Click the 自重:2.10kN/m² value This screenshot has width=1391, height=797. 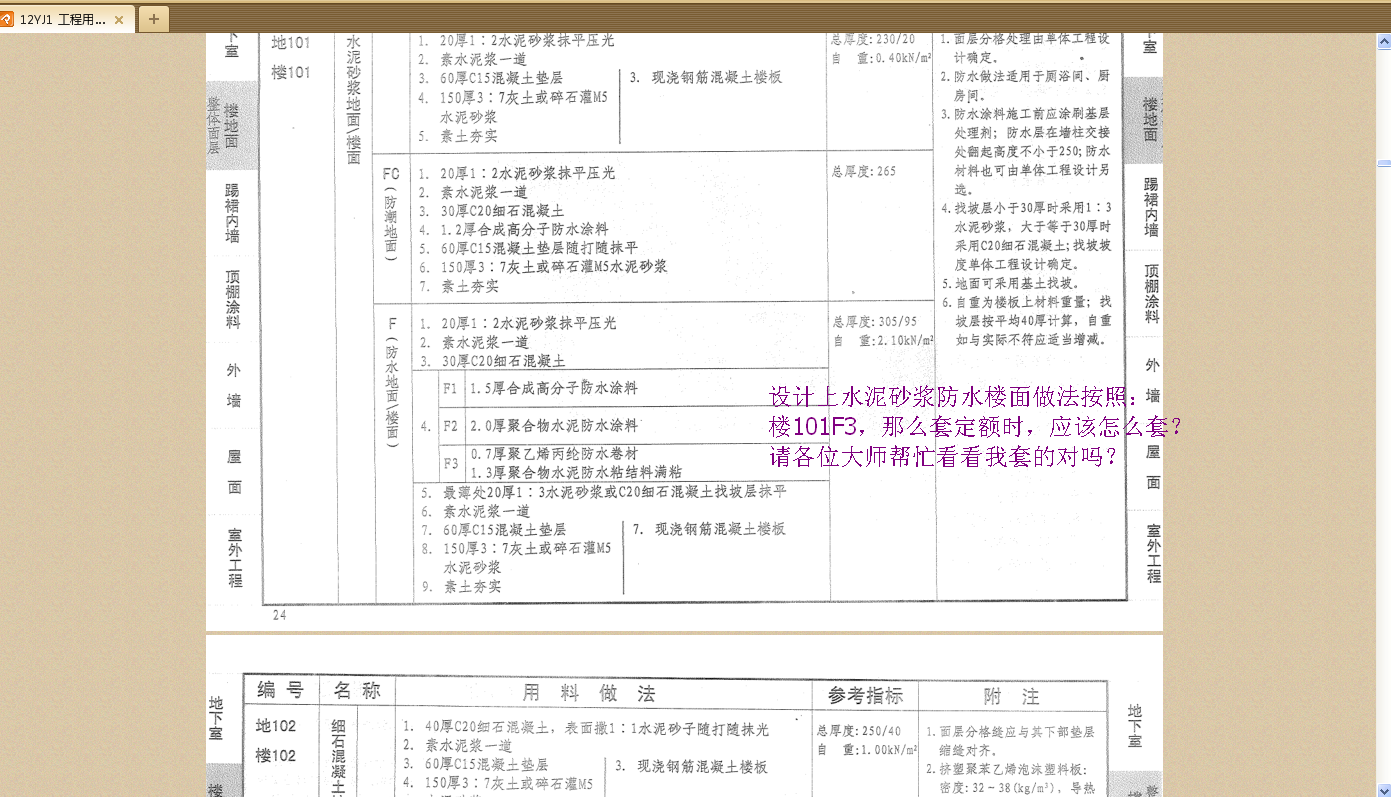pyautogui.click(x=882, y=341)
